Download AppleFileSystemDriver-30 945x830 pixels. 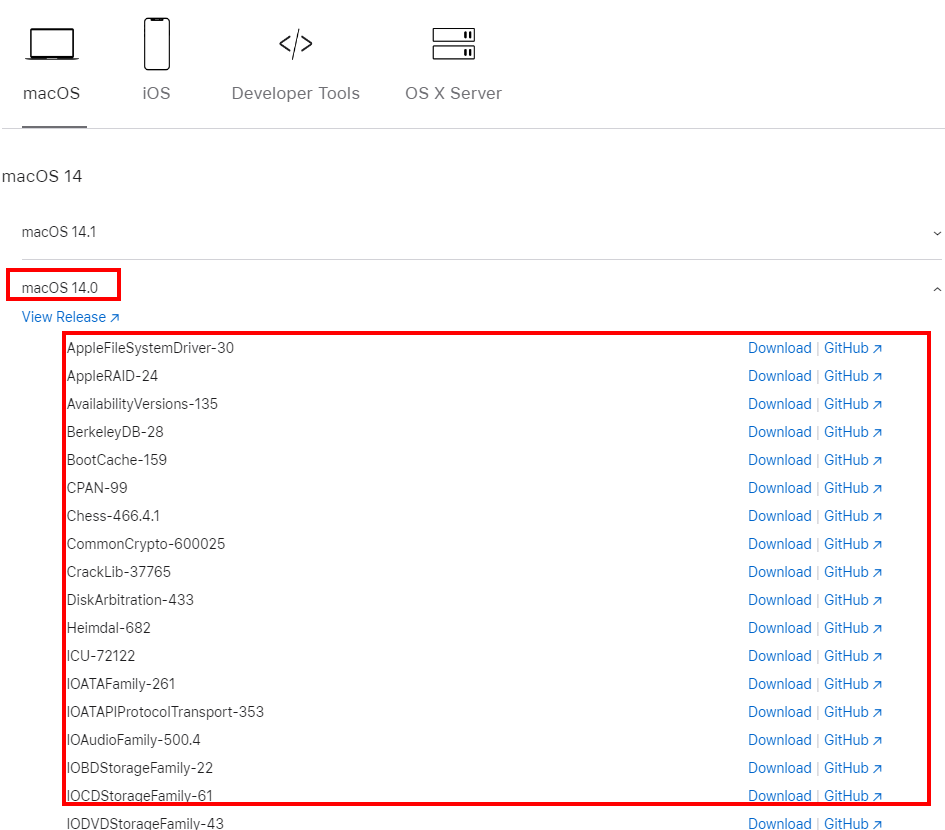pos(780,348)
